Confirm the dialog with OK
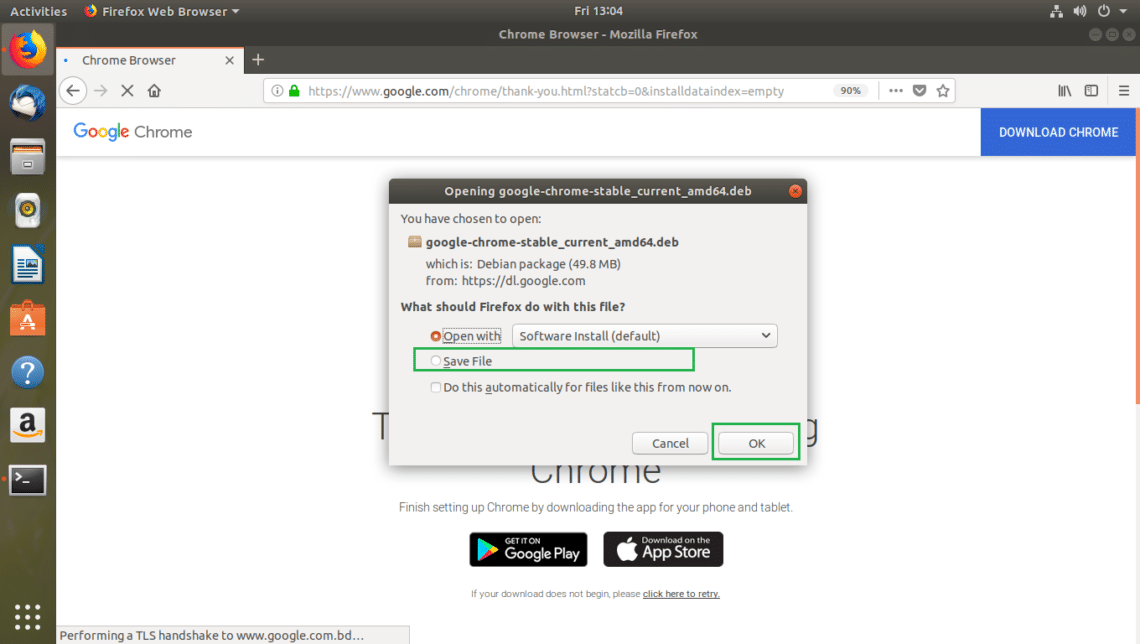 [x=756, y=443]
